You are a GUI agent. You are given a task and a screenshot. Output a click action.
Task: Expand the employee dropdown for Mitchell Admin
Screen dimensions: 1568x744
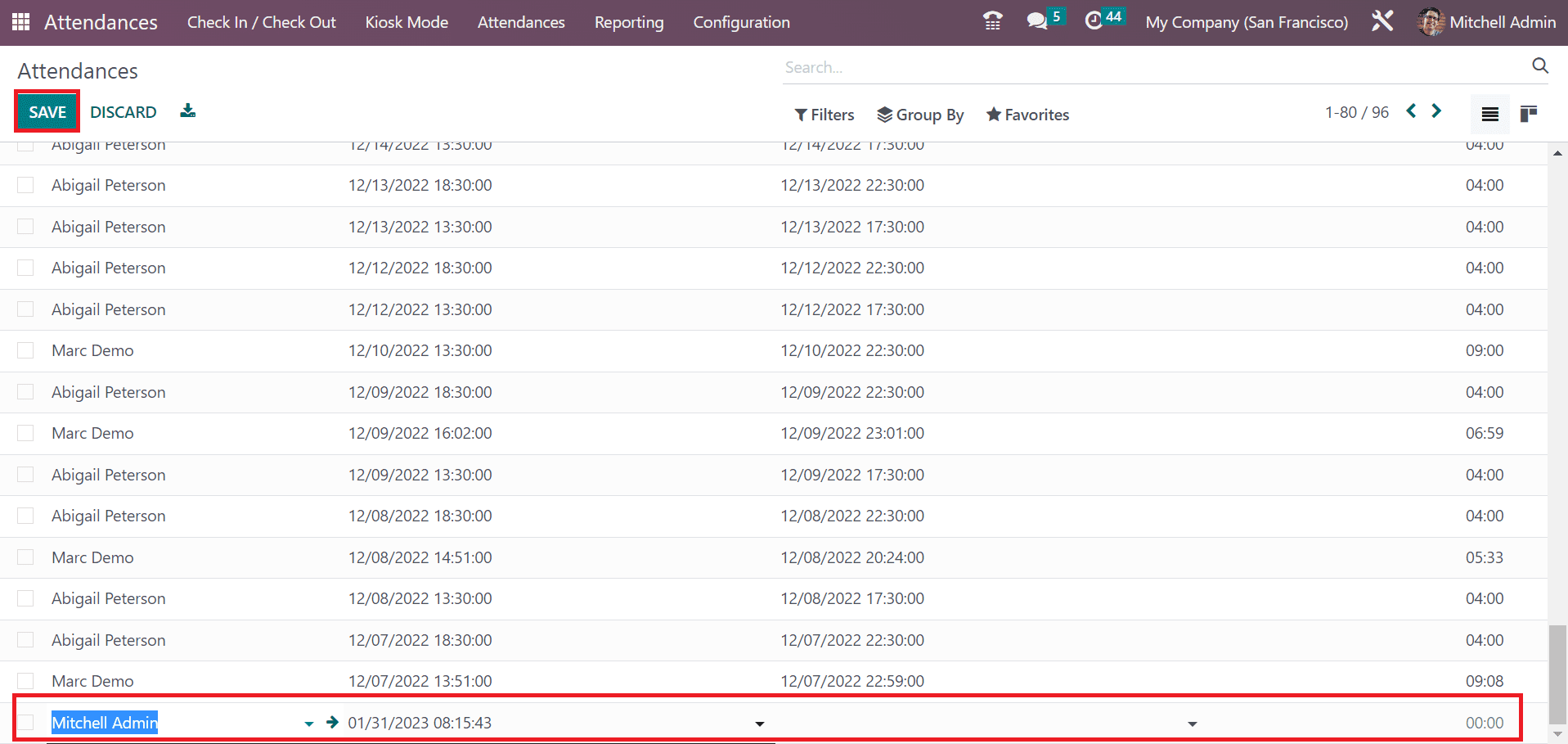308,724
